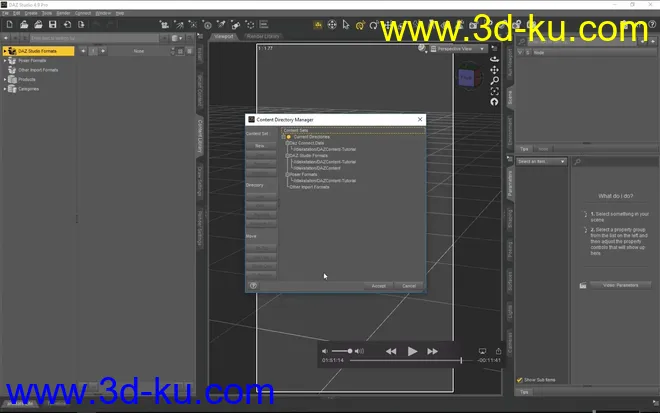
Task: Click the Save disk icon in toolbar
Action: pyautogui.click(x=52, y=24)
